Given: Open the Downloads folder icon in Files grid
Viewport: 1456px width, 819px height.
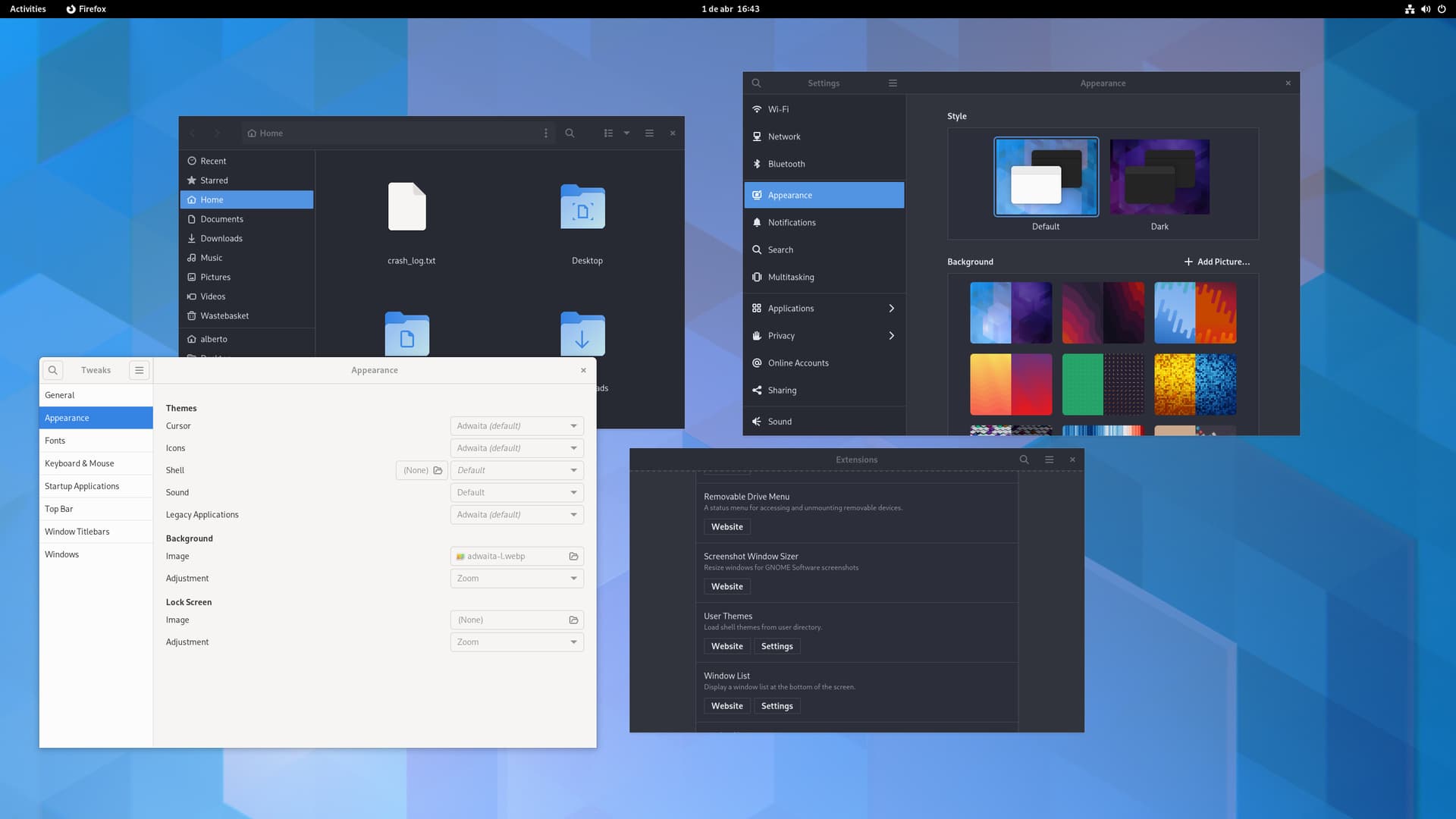Looking at the screenshot, I should click(x=582, y=334).
